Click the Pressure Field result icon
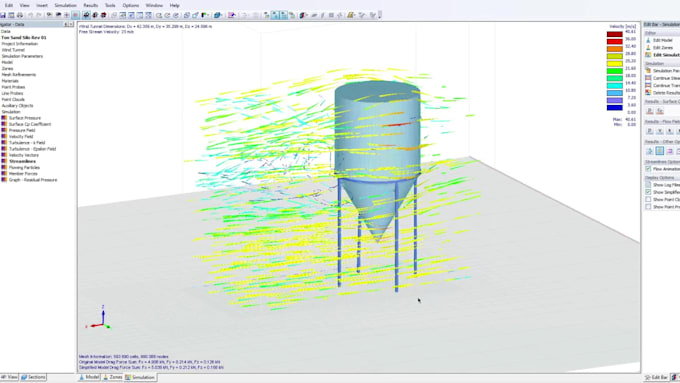The image size is (680, 383). (x=4, y=130)
